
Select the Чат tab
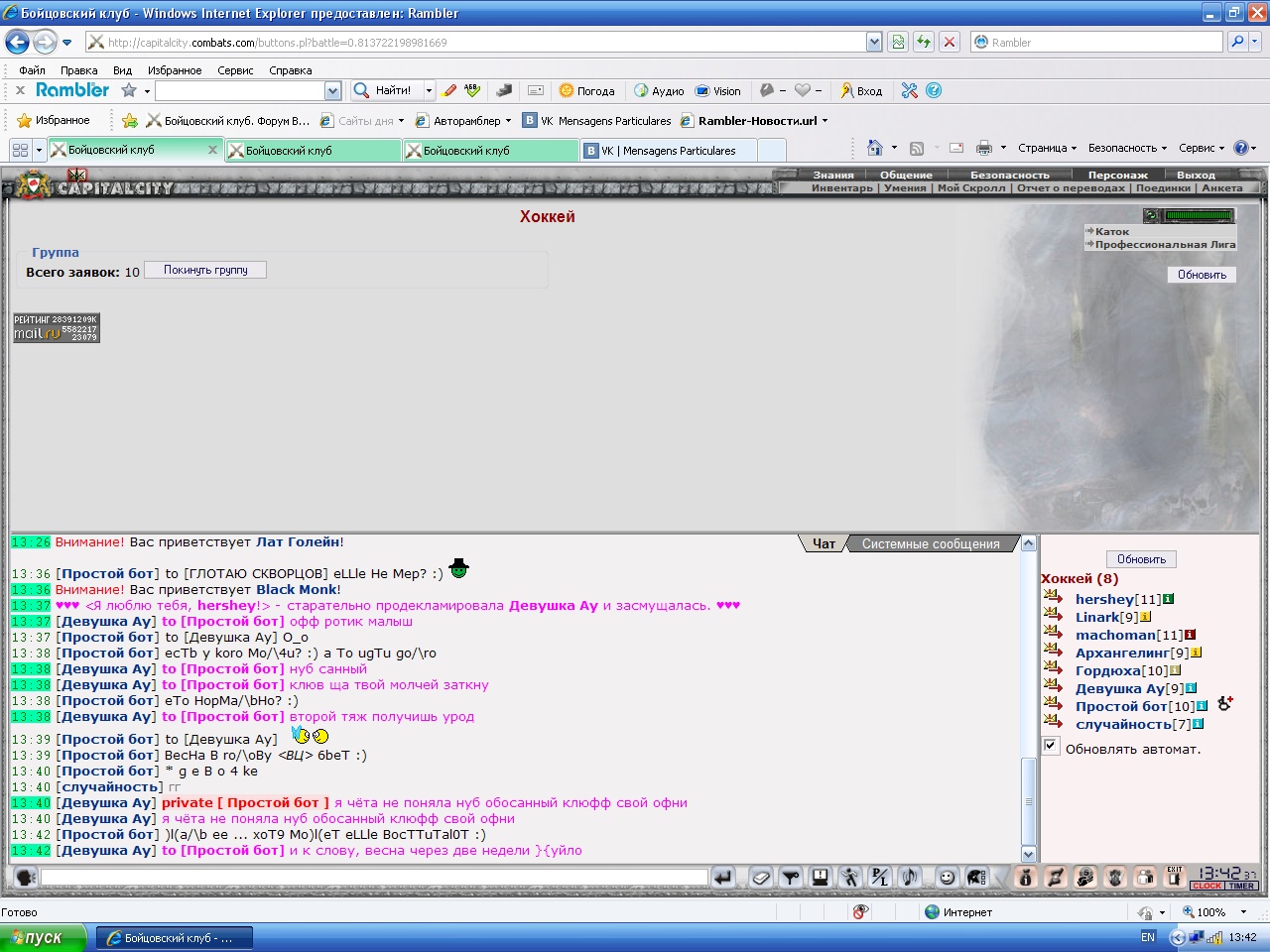tap(824, 543)
